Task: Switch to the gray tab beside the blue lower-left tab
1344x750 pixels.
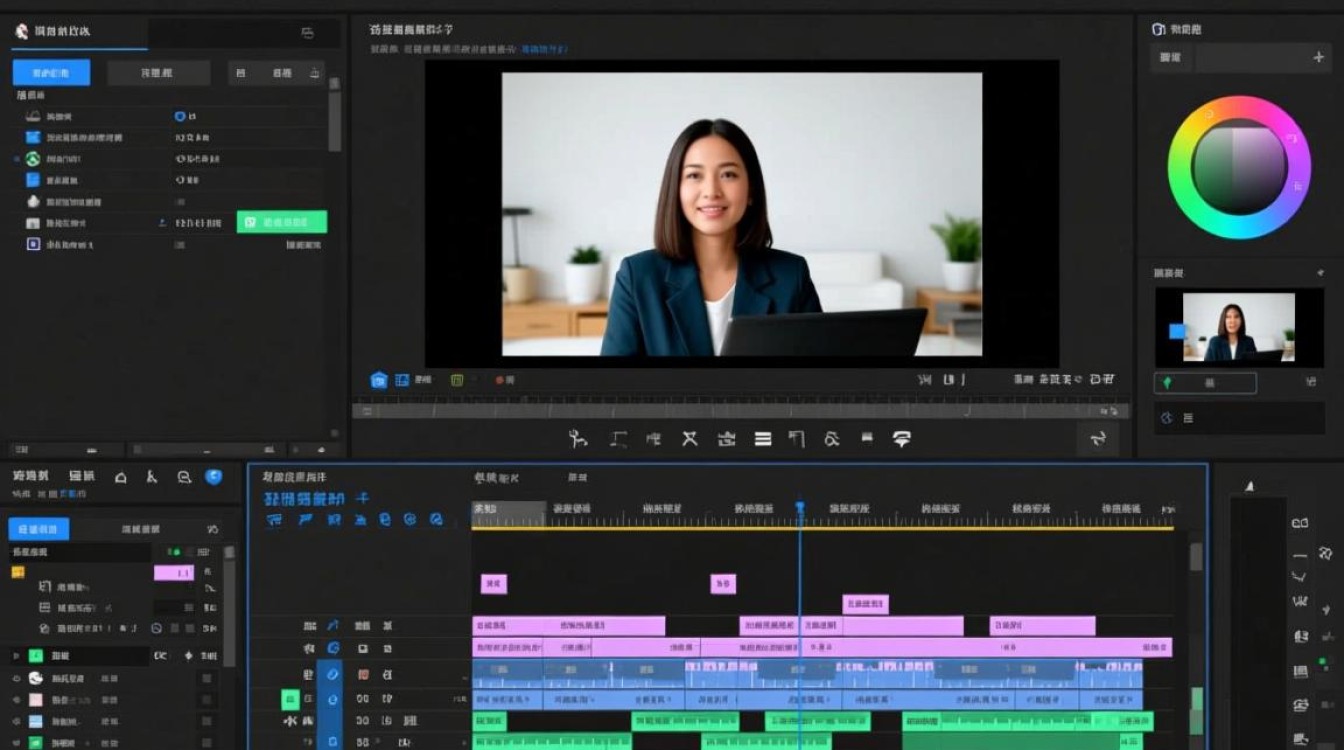Action: (141, 529)
